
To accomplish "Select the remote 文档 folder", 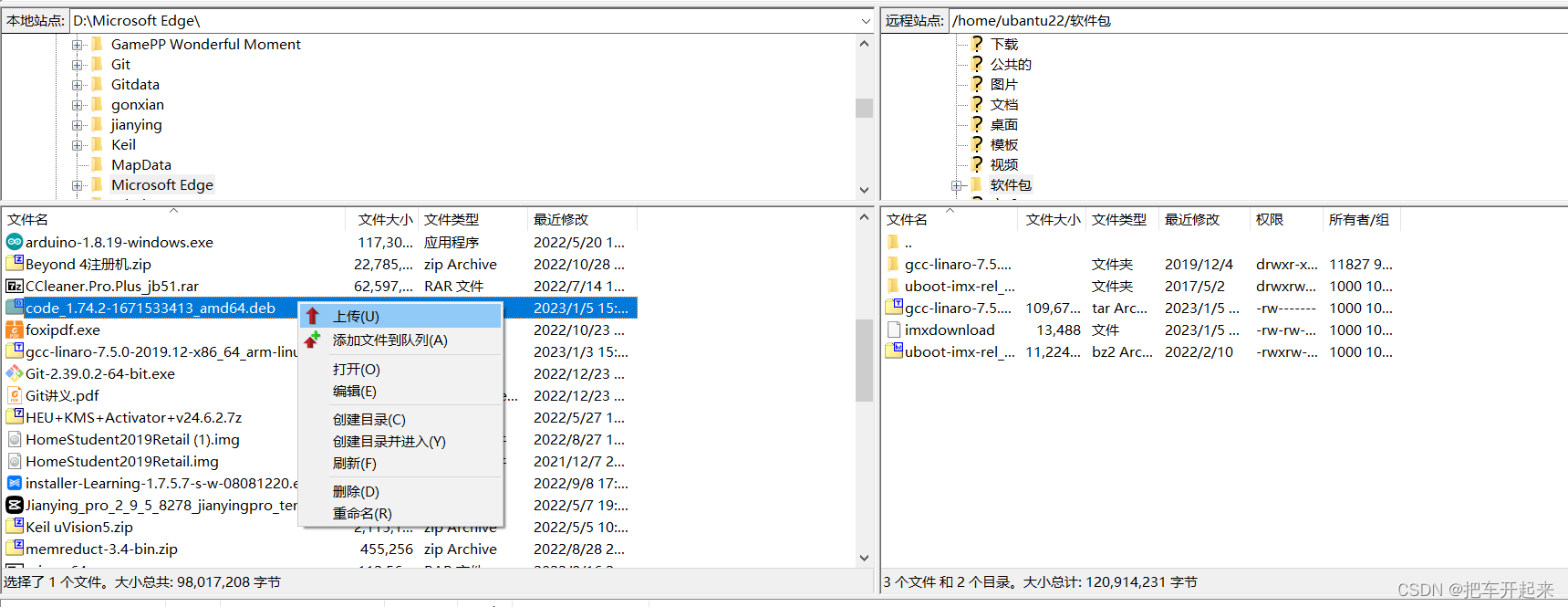I will (x=1004, y=104).
